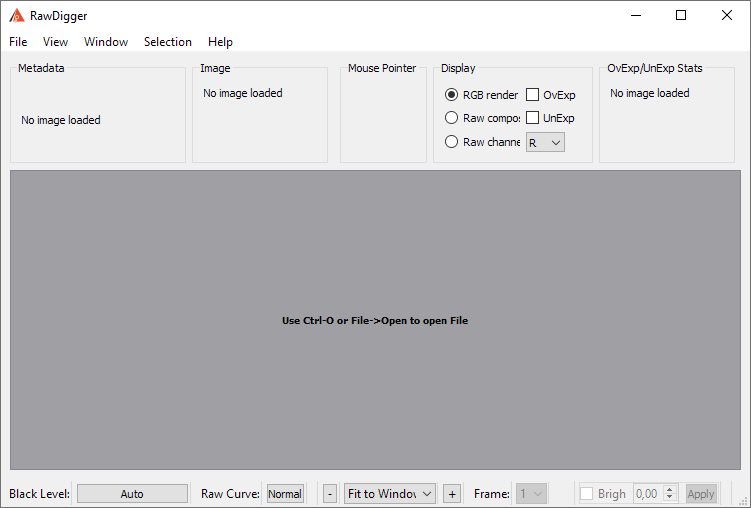Click the Mouse Pointer panel label
The image size is (751, 508).
[382, 68]
